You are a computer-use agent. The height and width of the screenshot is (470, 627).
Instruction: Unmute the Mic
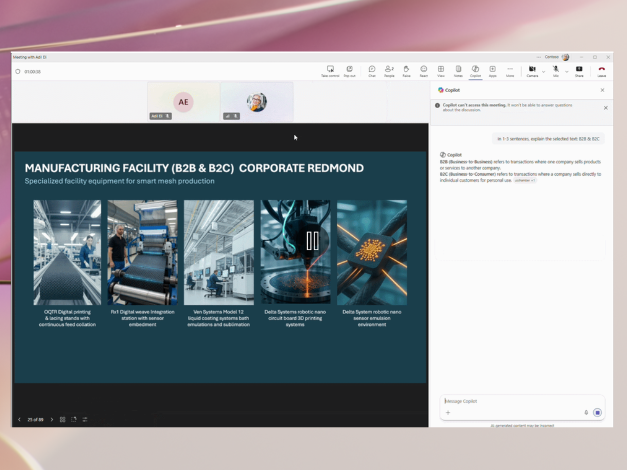(556, 69)
